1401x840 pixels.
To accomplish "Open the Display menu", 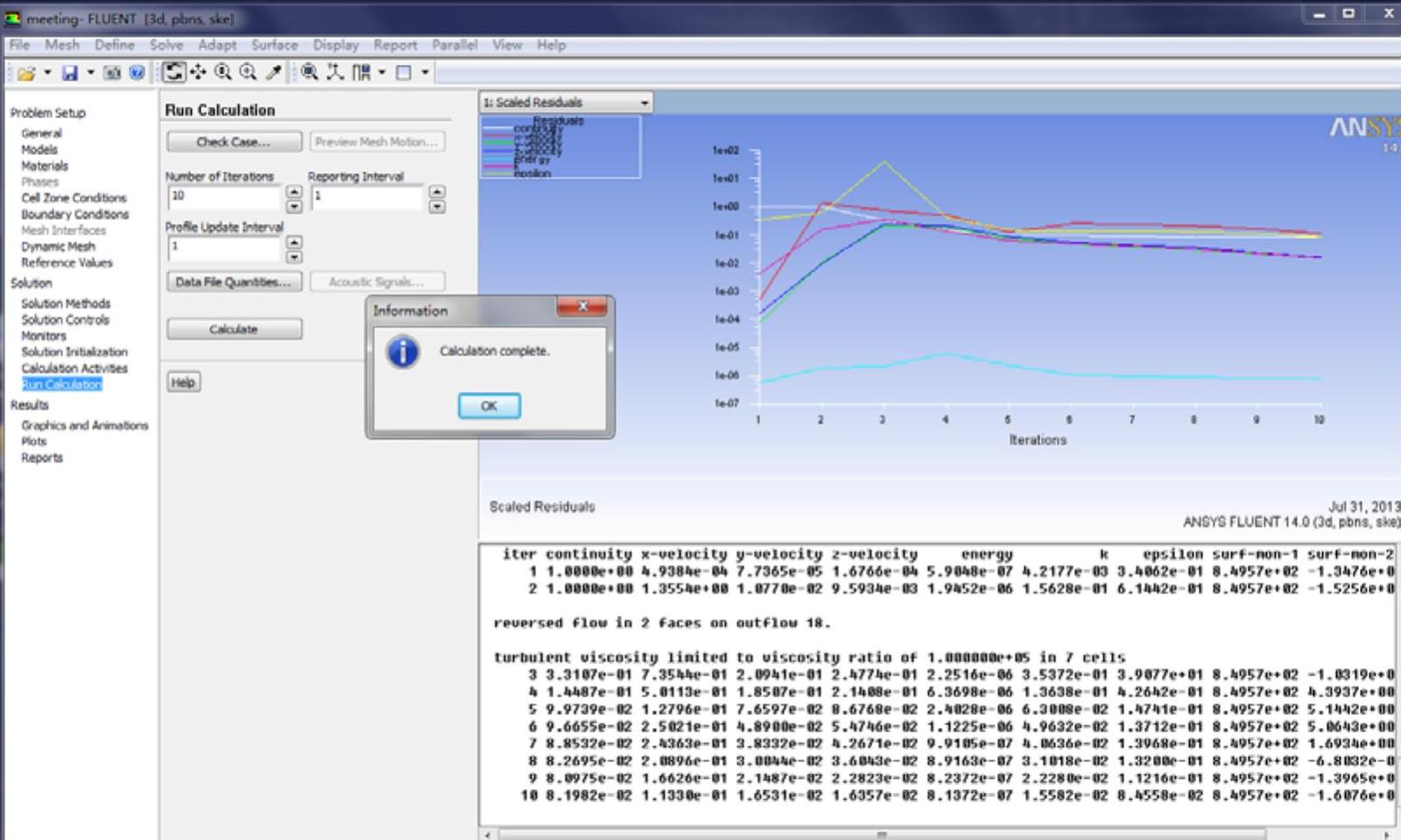I will point(336,45).
